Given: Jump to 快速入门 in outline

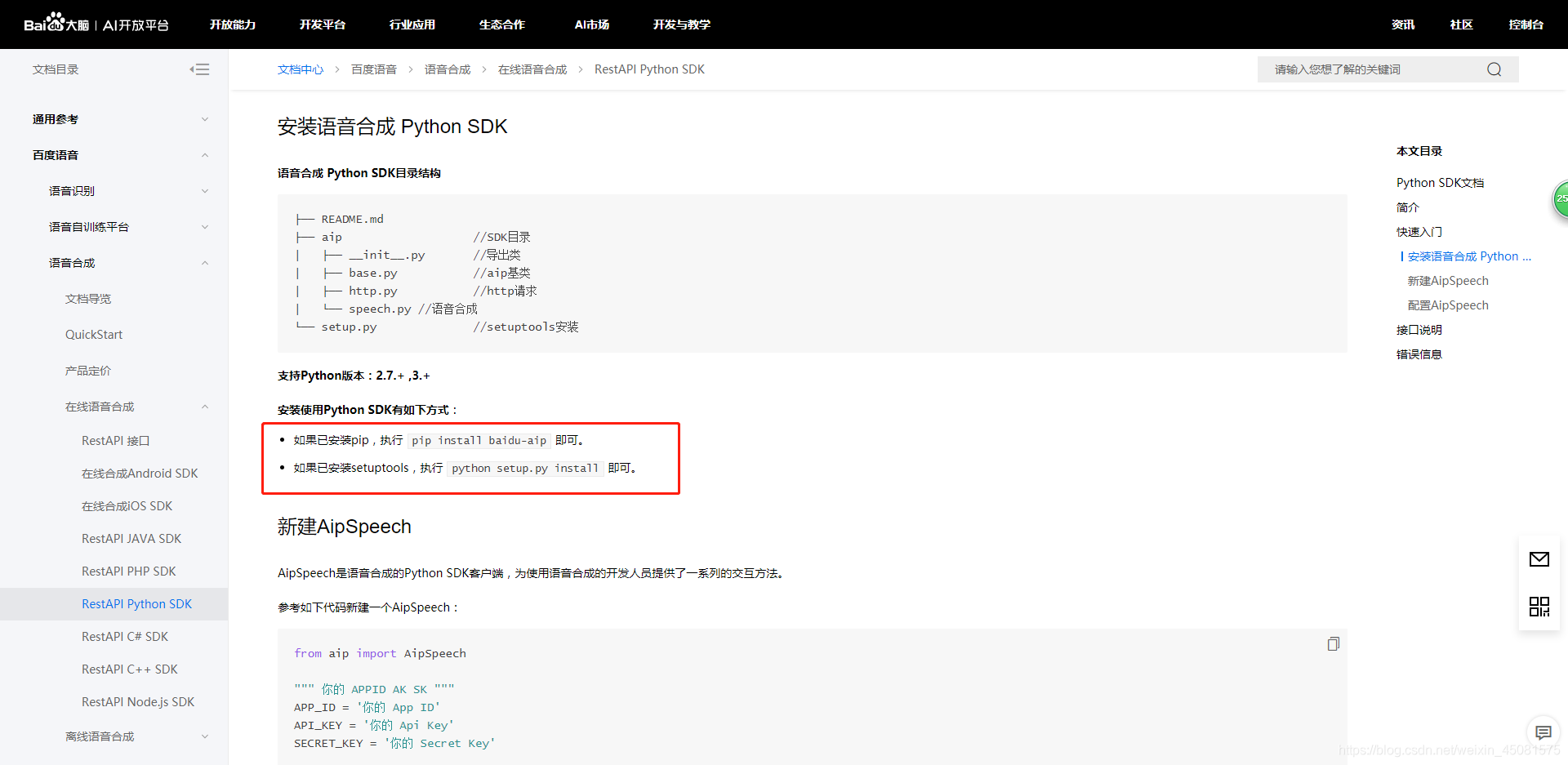Looking at the screenshot, I should pos(1419,232).
